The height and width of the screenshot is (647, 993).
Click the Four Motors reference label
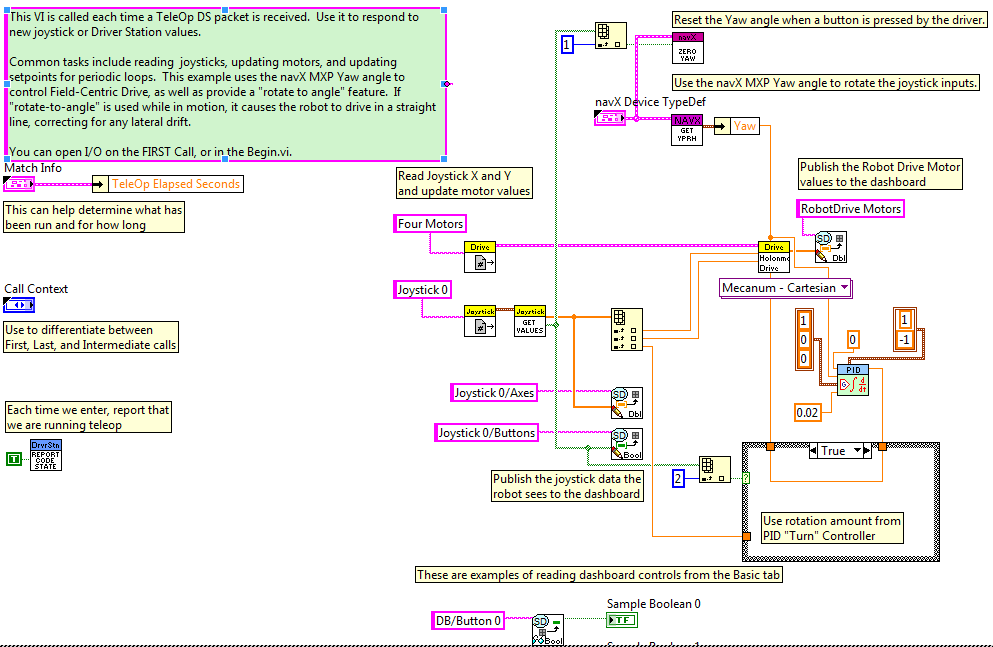tap(431, 224)
